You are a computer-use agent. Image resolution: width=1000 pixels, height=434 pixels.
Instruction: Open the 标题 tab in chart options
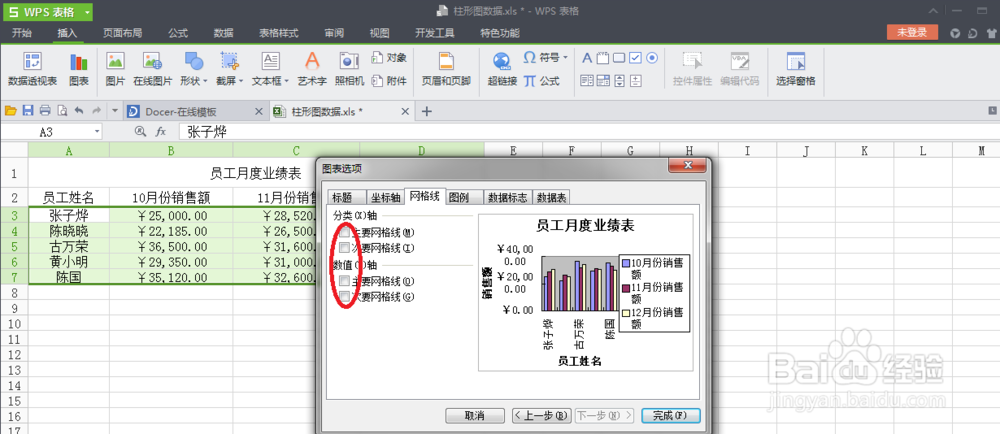point(347,198)
